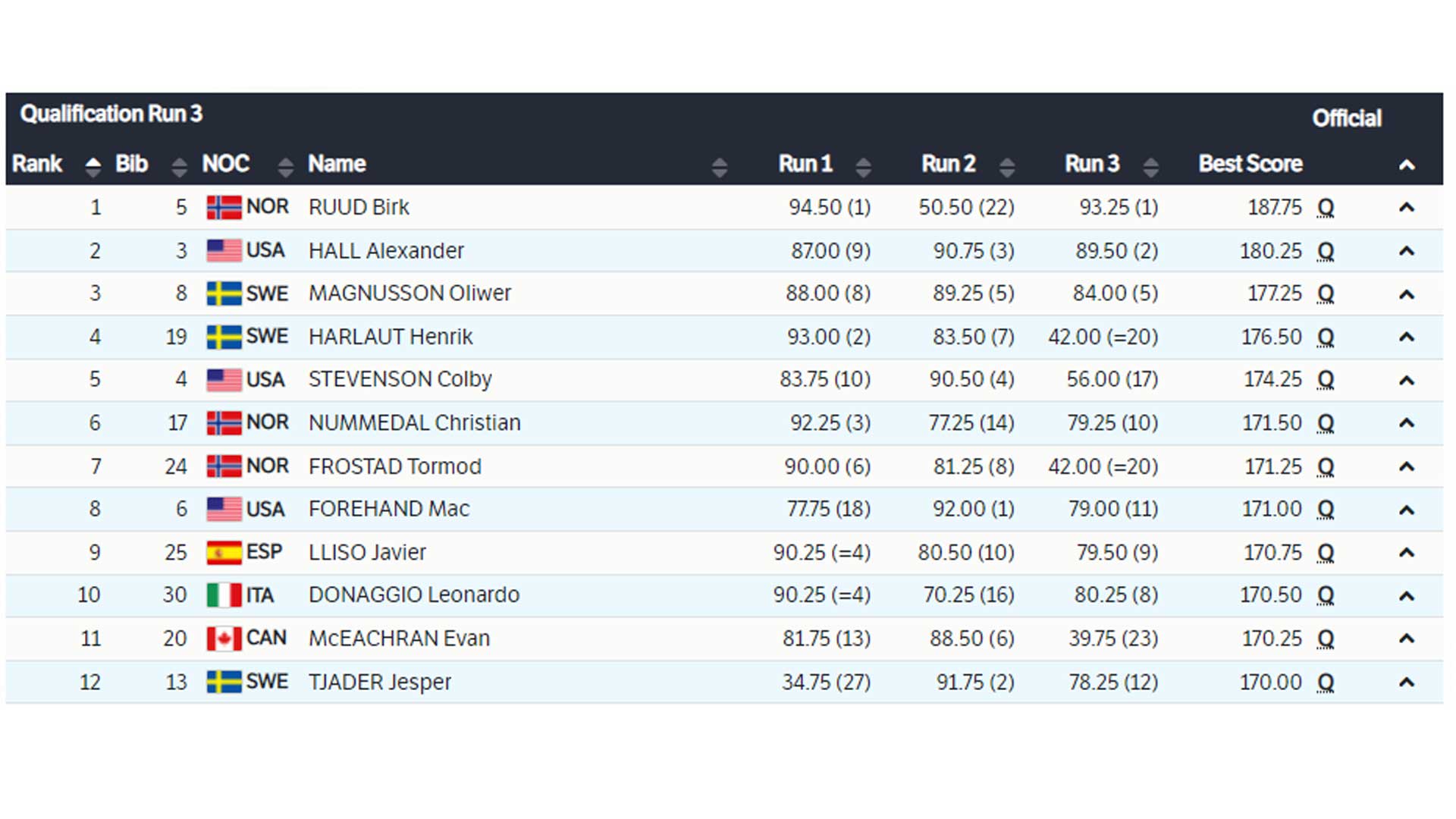Click Norway flag next to NUMMEDAL Christian
The height and width of the screenshot is (819, 1456).
(x=224, y=422)
